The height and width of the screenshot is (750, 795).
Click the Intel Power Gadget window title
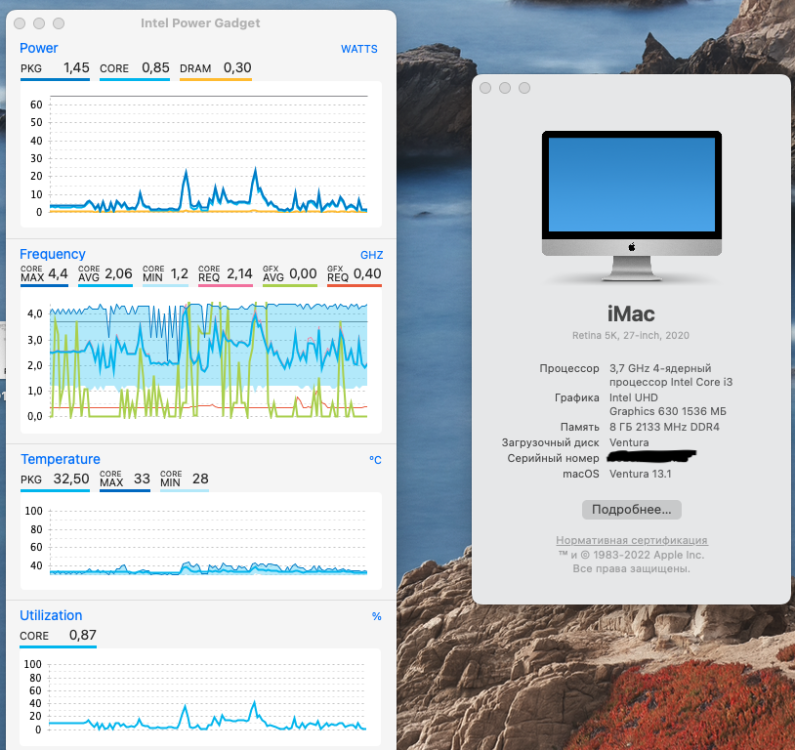pos(200,23)
